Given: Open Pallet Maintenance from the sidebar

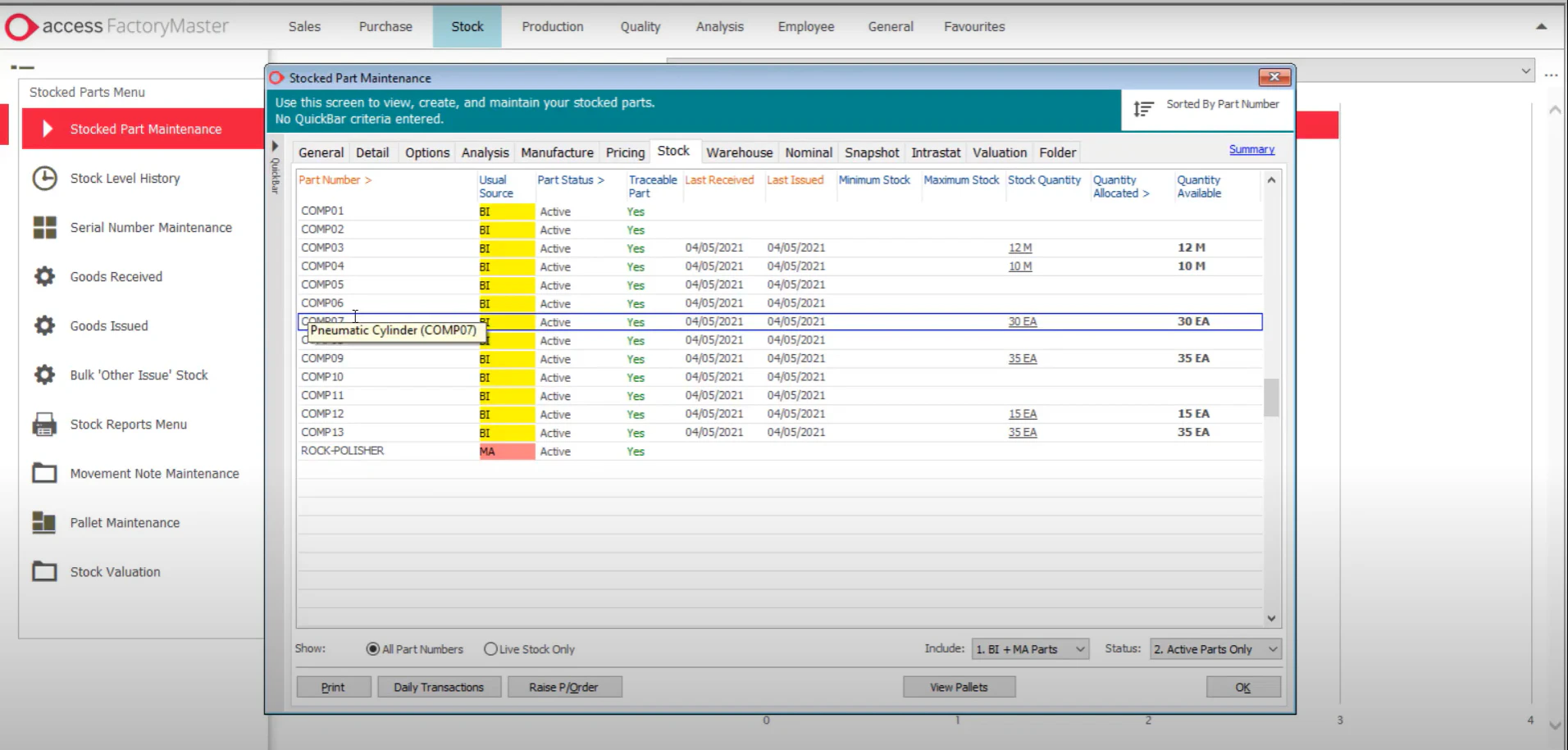Looking at the screenshot, I should [124, 522].
